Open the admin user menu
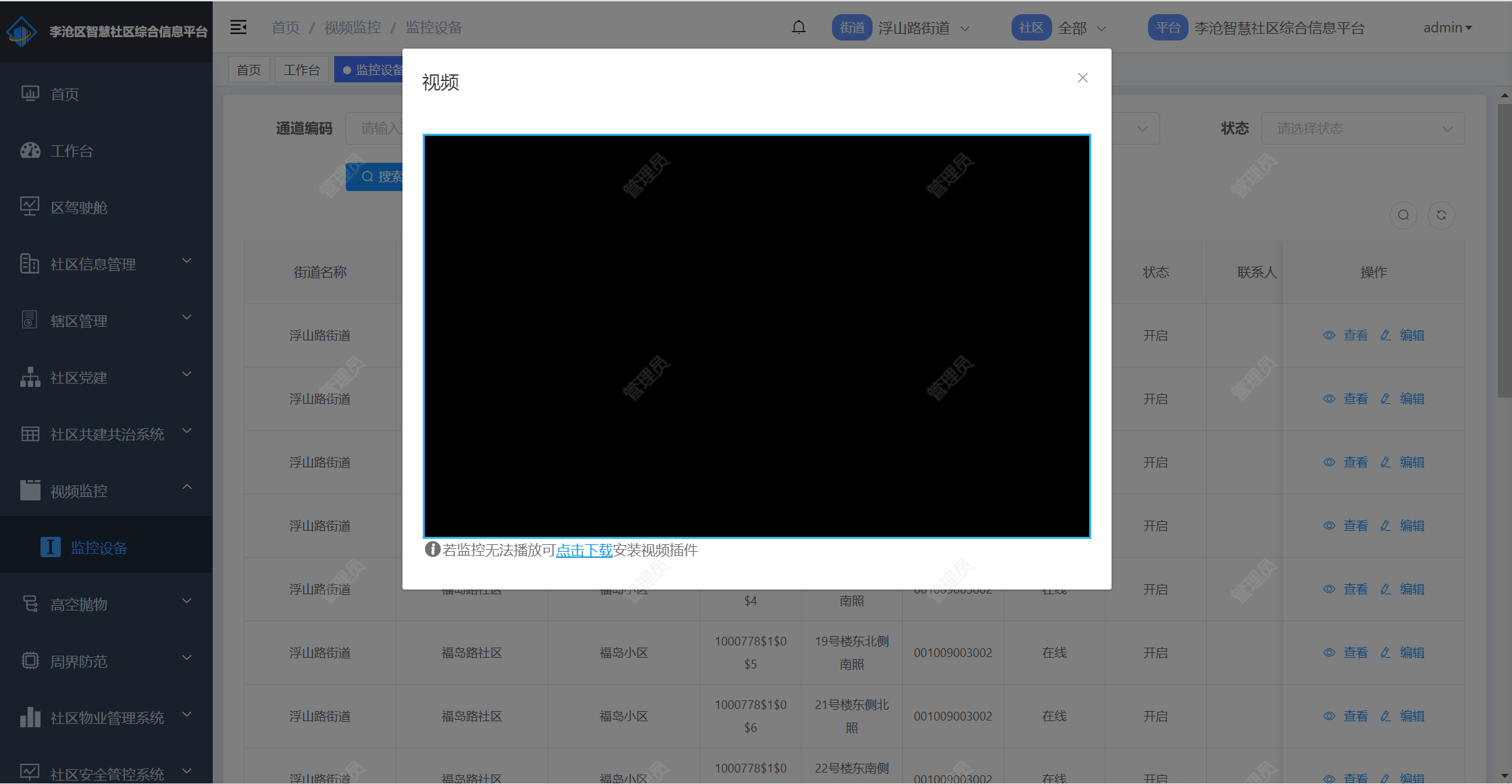 pos(1447,28)
